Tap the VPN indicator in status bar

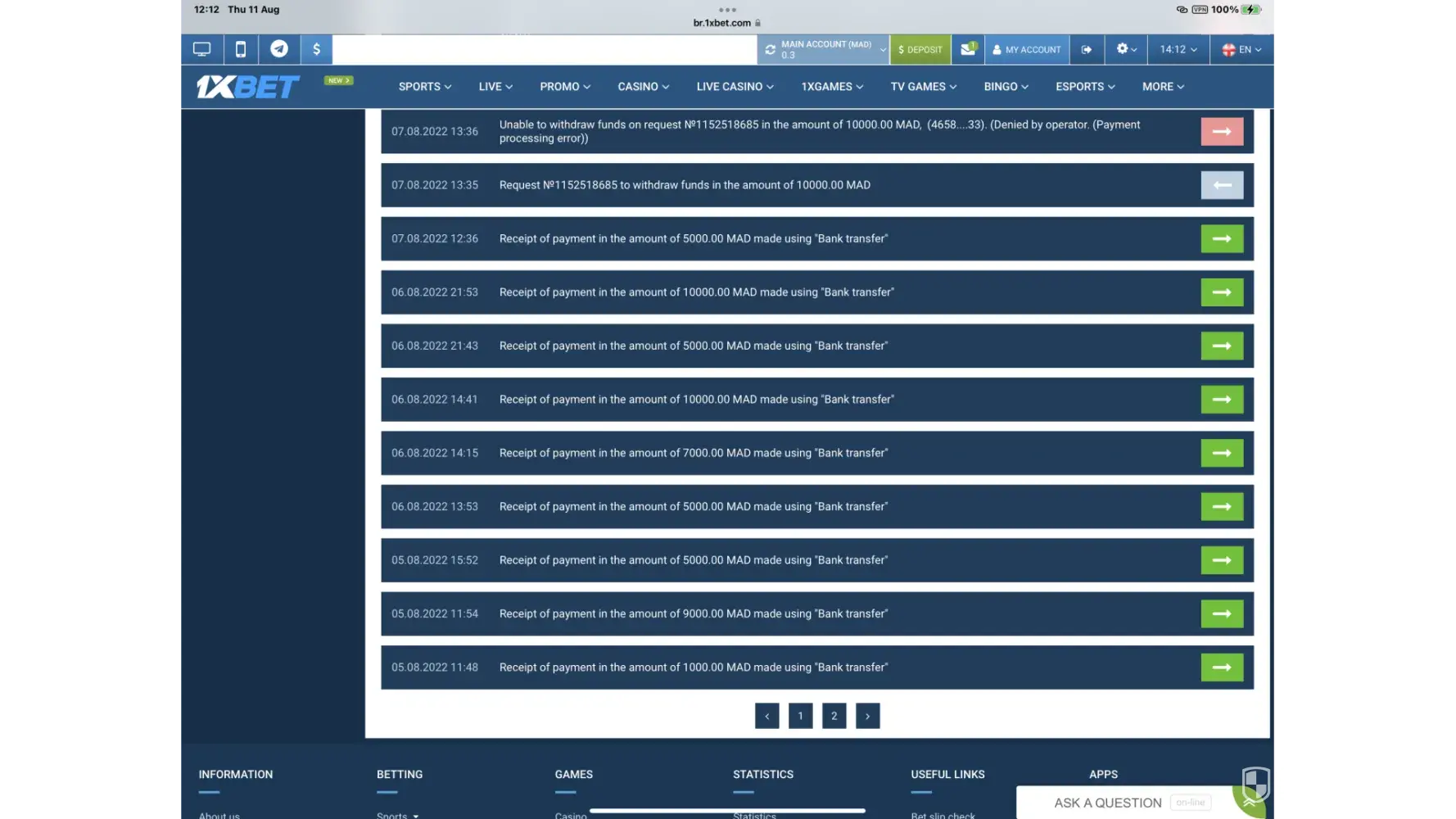[1200, 10]
